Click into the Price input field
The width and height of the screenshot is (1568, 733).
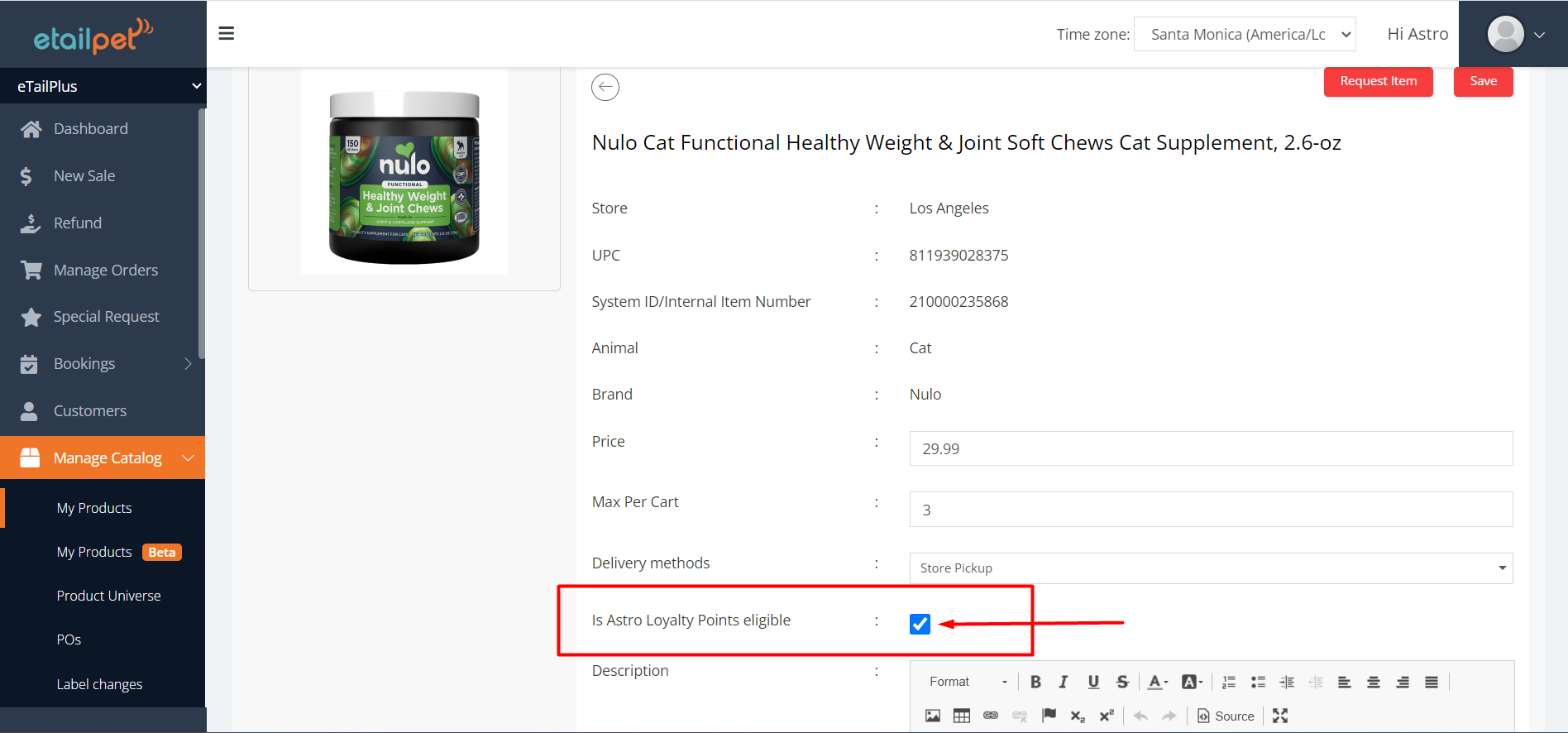coord(1210,448)
